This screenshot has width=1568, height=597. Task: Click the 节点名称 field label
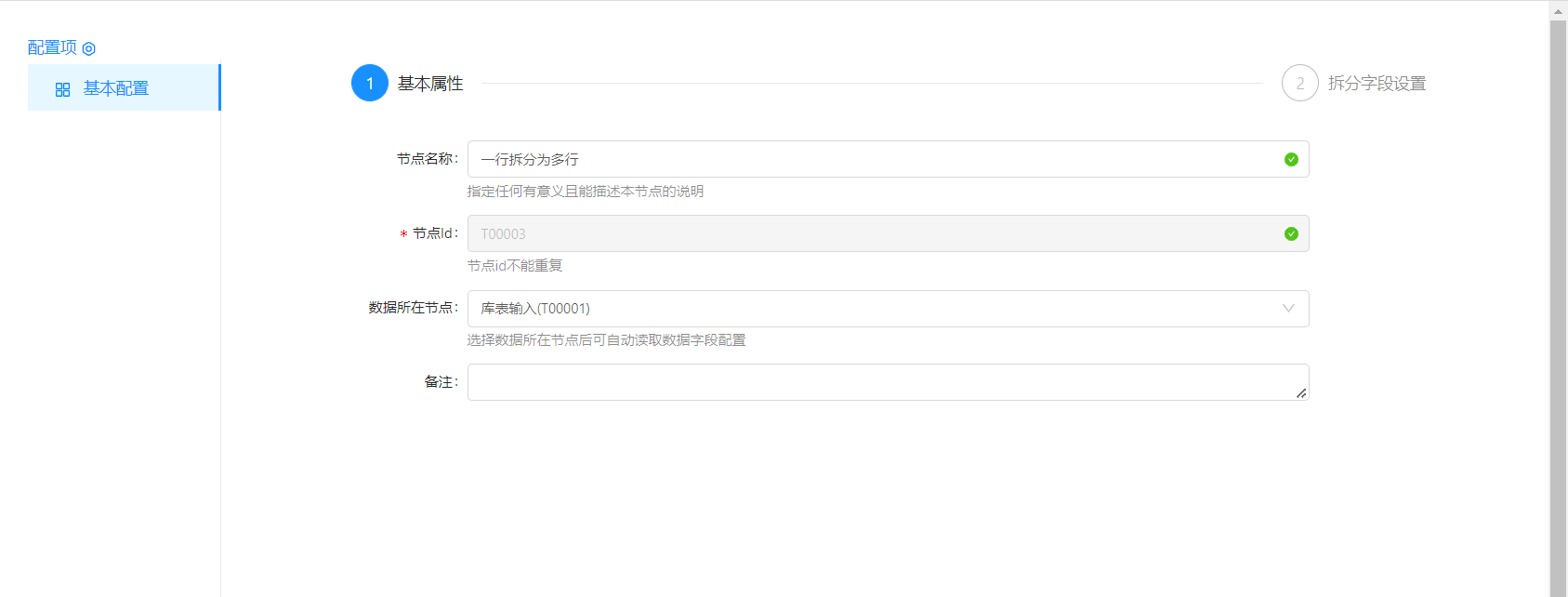[x=427, y=159]
